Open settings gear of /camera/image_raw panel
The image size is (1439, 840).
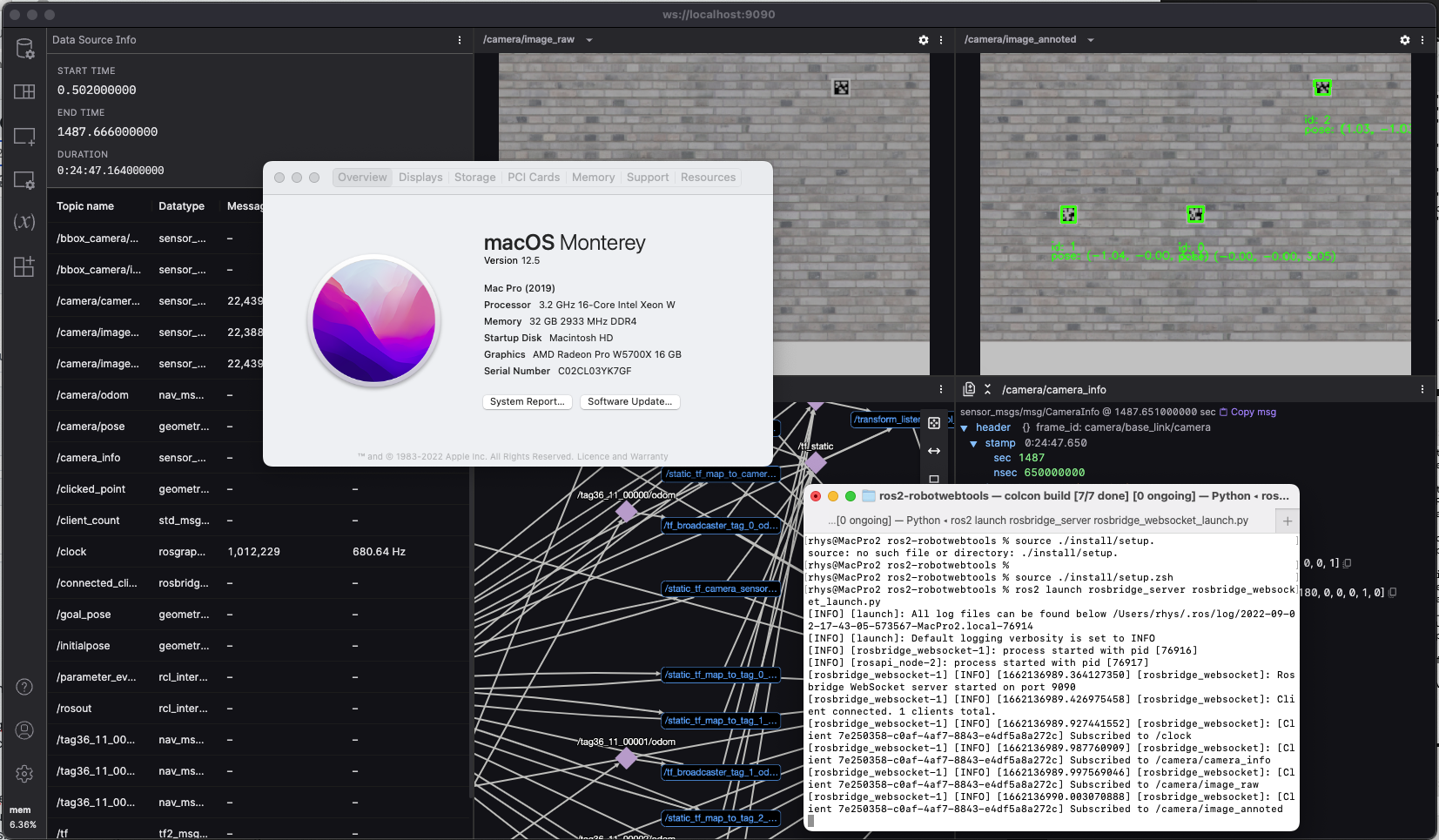[924, 40]
